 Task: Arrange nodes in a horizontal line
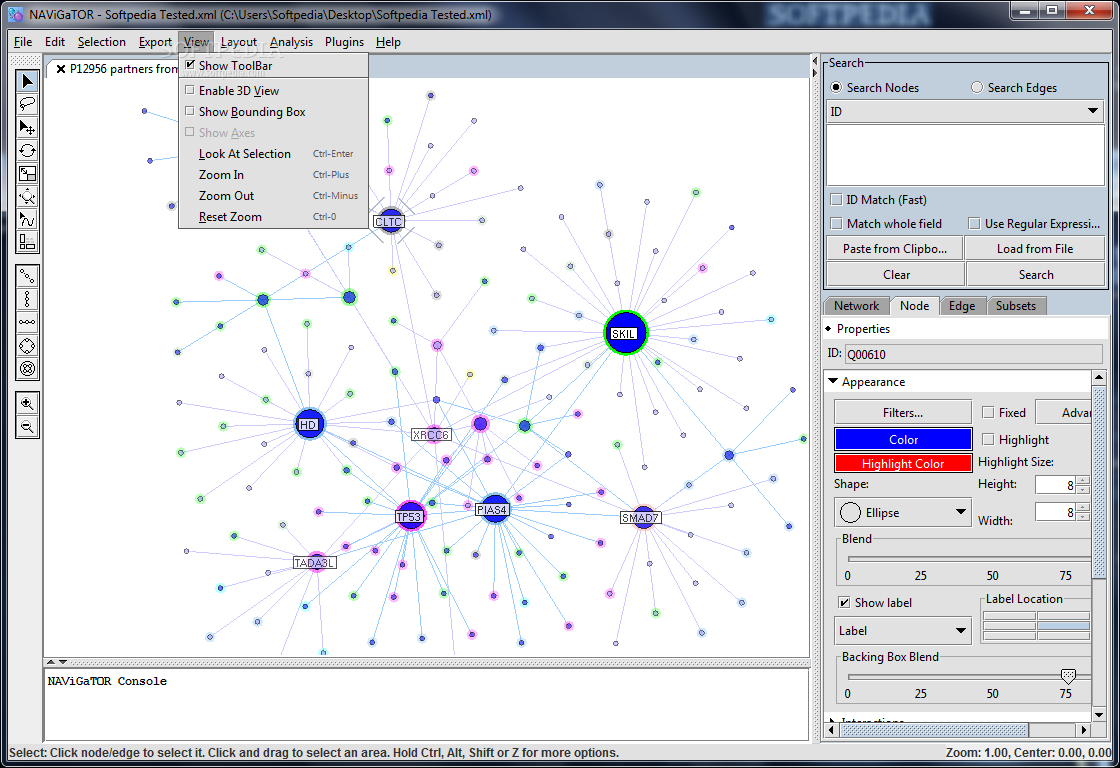27,322
